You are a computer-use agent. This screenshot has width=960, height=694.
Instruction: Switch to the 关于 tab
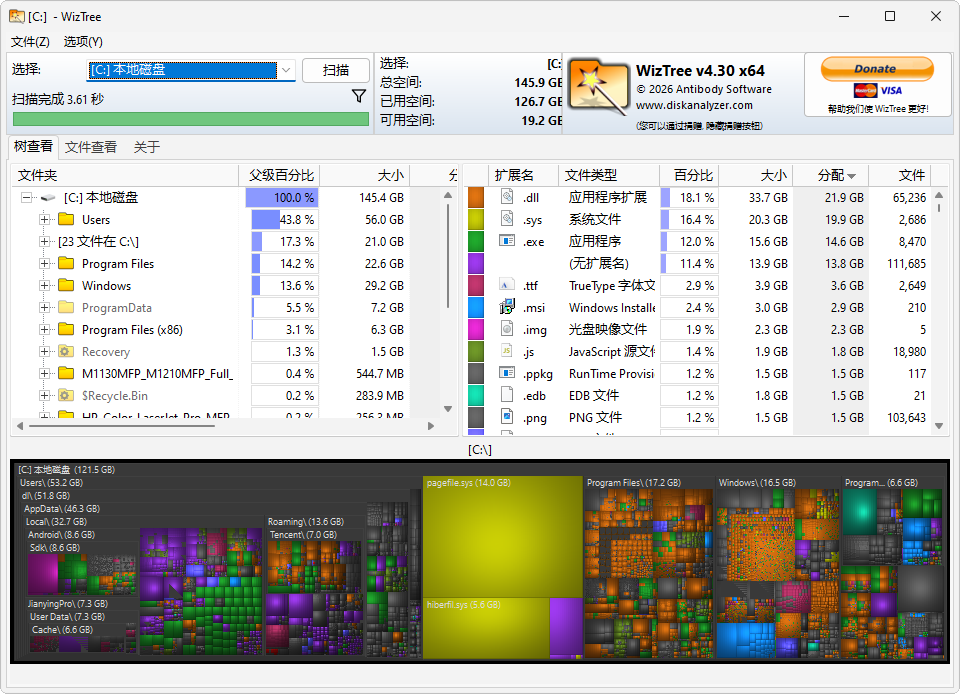point(147,147)
